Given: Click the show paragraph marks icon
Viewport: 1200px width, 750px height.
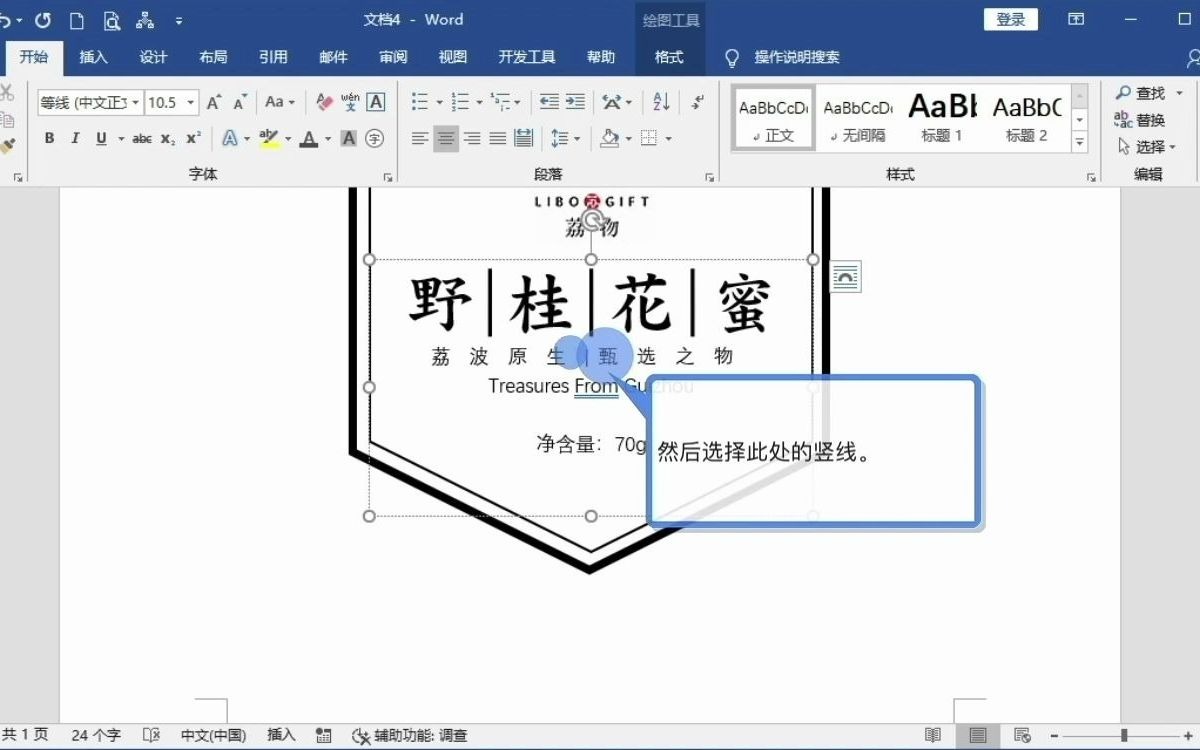Looking at the screenshot, I should [x=697, y=104].
